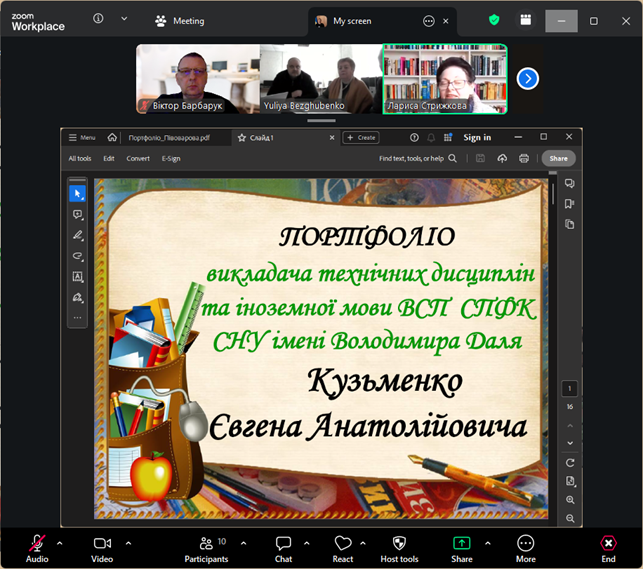The width and height of the screenshot is (643, 569).
Task: Activate the Select arrow tool
Action: click(78, 193)
